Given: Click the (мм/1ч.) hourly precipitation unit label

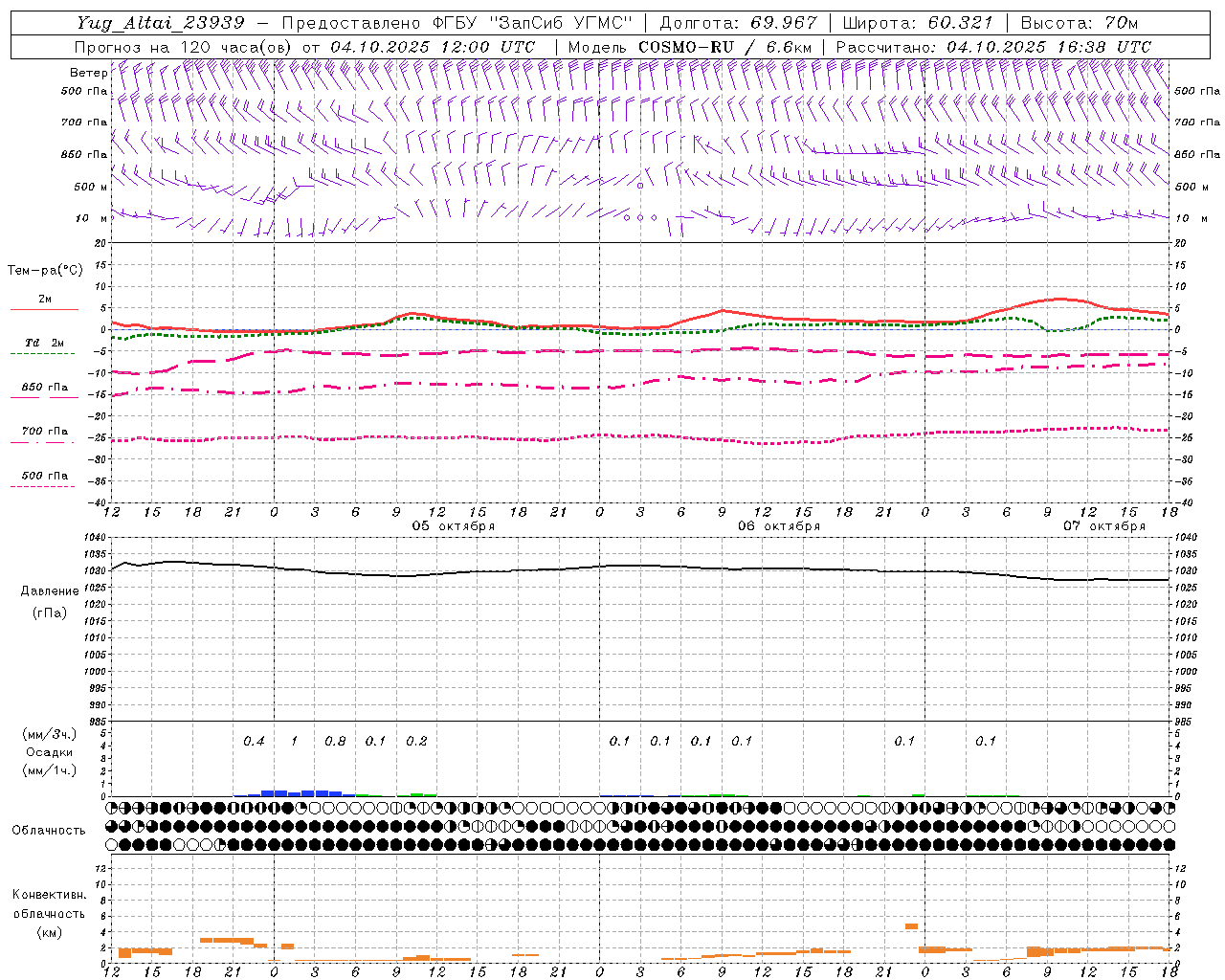Looking at the screenshot, I should coord(50,770).
